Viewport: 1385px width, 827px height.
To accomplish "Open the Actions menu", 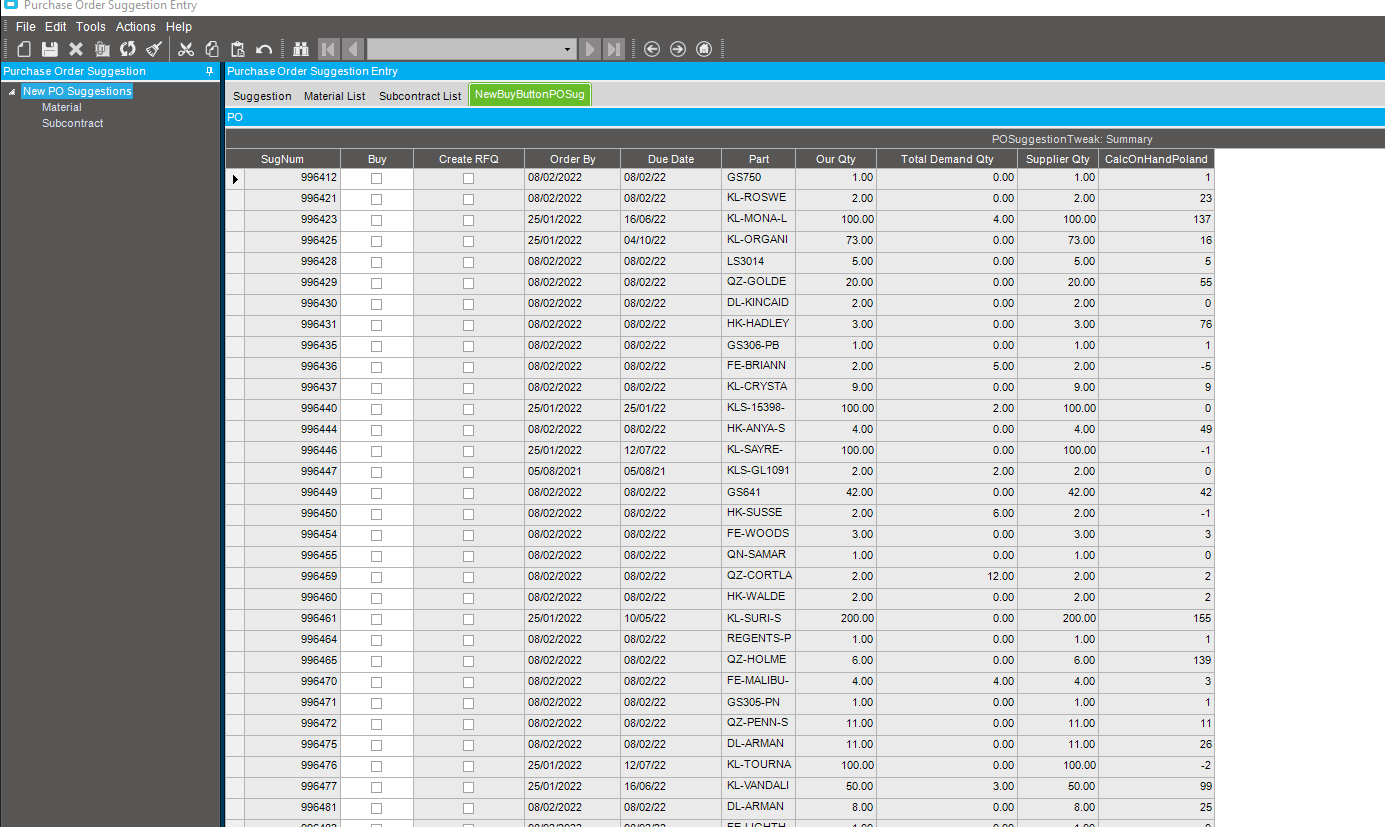I will pyautogui.click(x=136, y=27).
